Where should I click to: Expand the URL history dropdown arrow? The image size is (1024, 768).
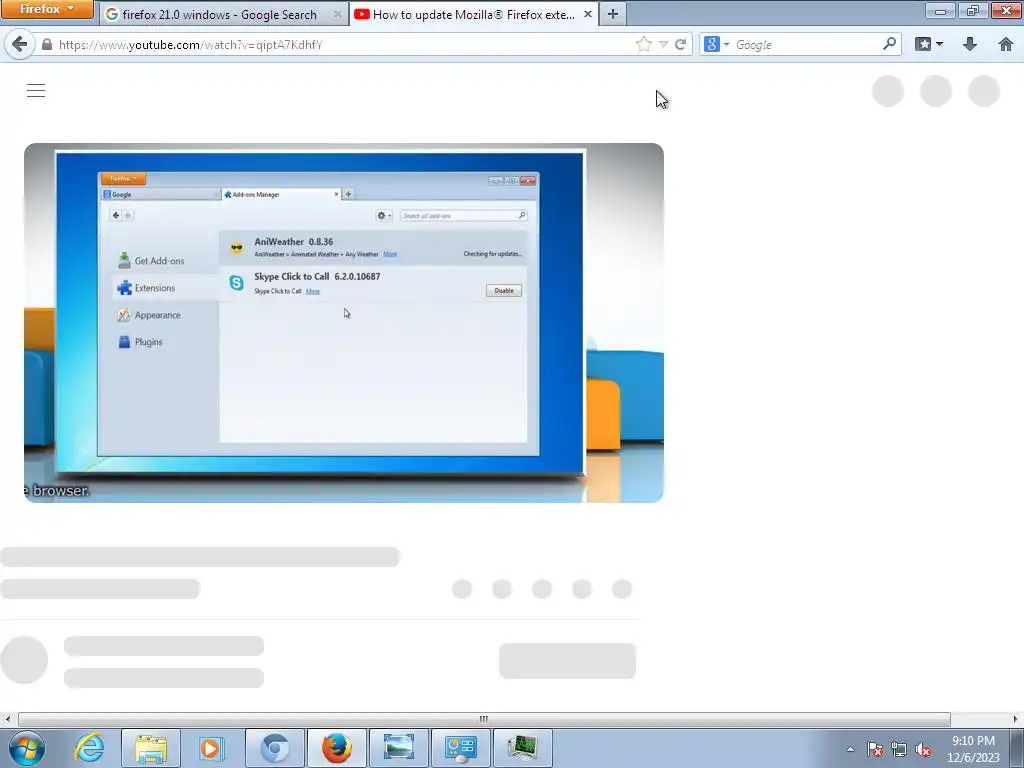click(x=663, y=44)
